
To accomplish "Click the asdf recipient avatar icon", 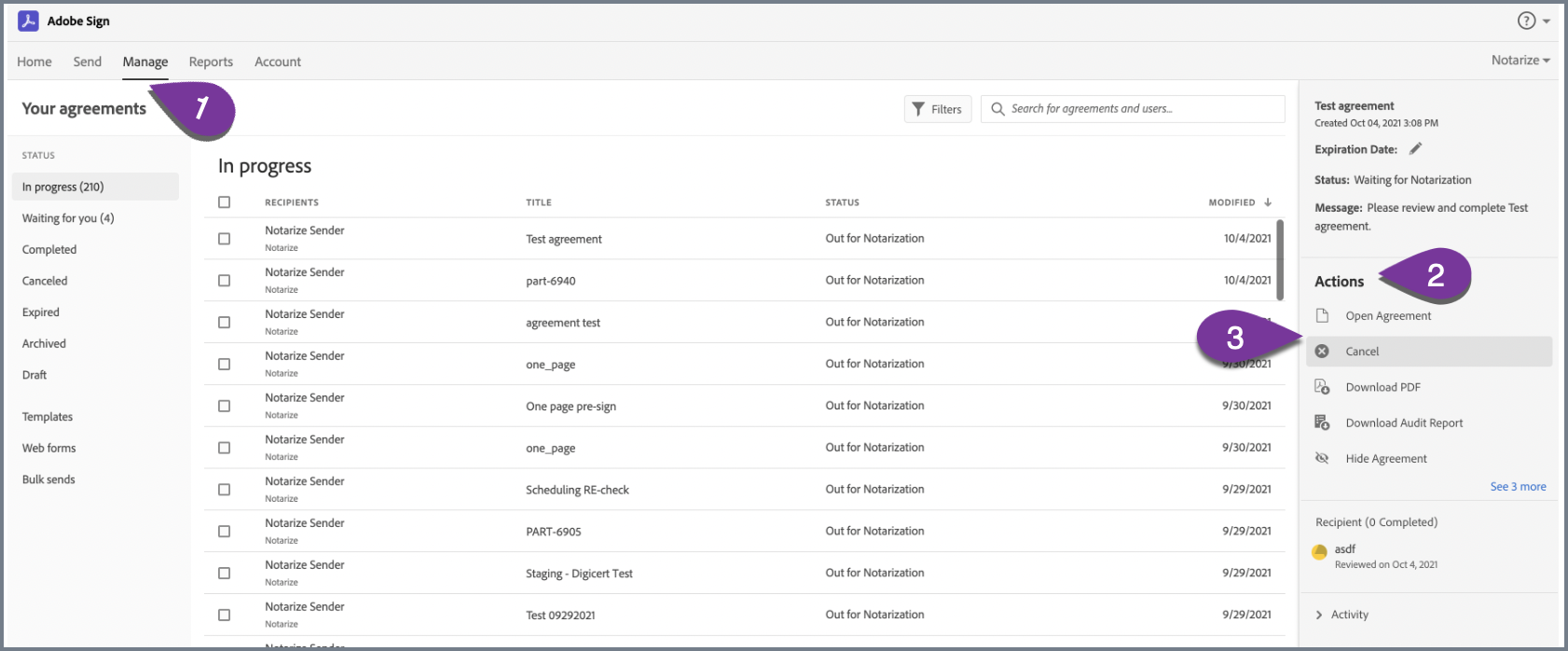I will (x=1319, y=551).
